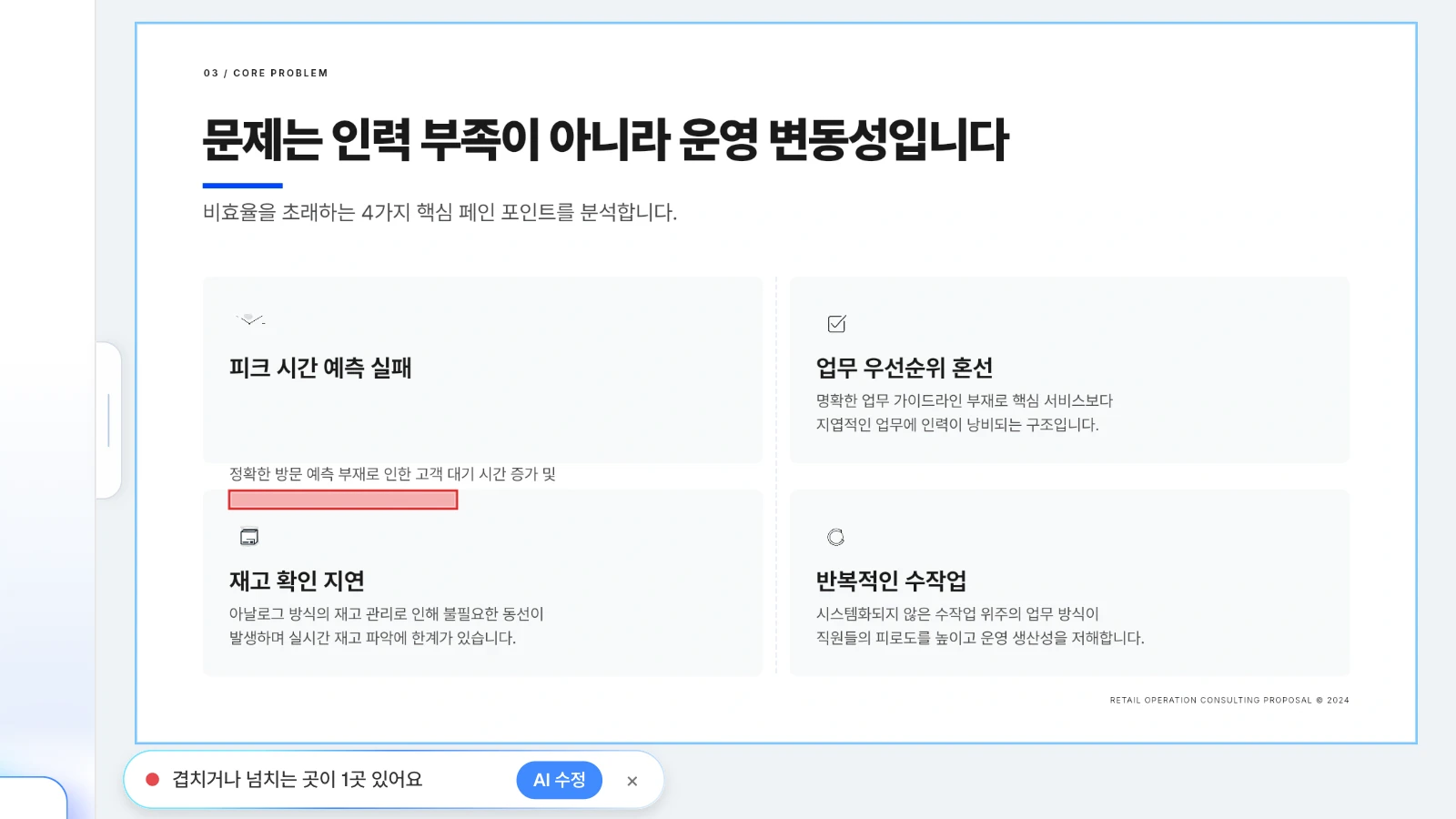Viewport: 1456px width, 819px height.
Task: Click the overflowing text 정확한 방문 예측 부재로 인한
Action: 392,474
